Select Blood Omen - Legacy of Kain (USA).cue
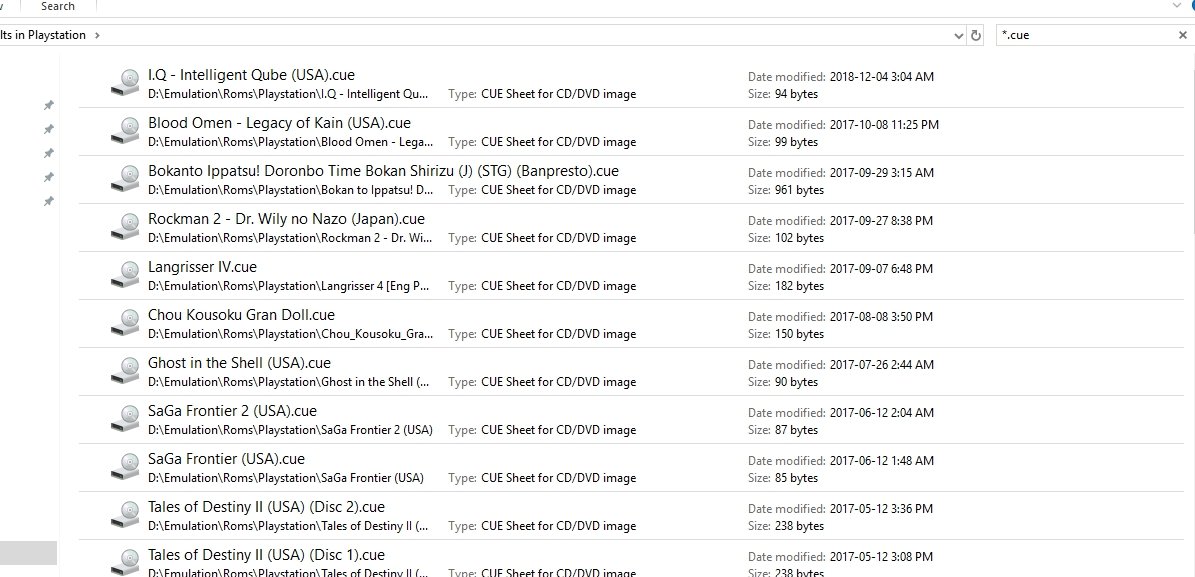Image resolution: width=1195 pixels, height=577 pixels. (x=280, y=123)
